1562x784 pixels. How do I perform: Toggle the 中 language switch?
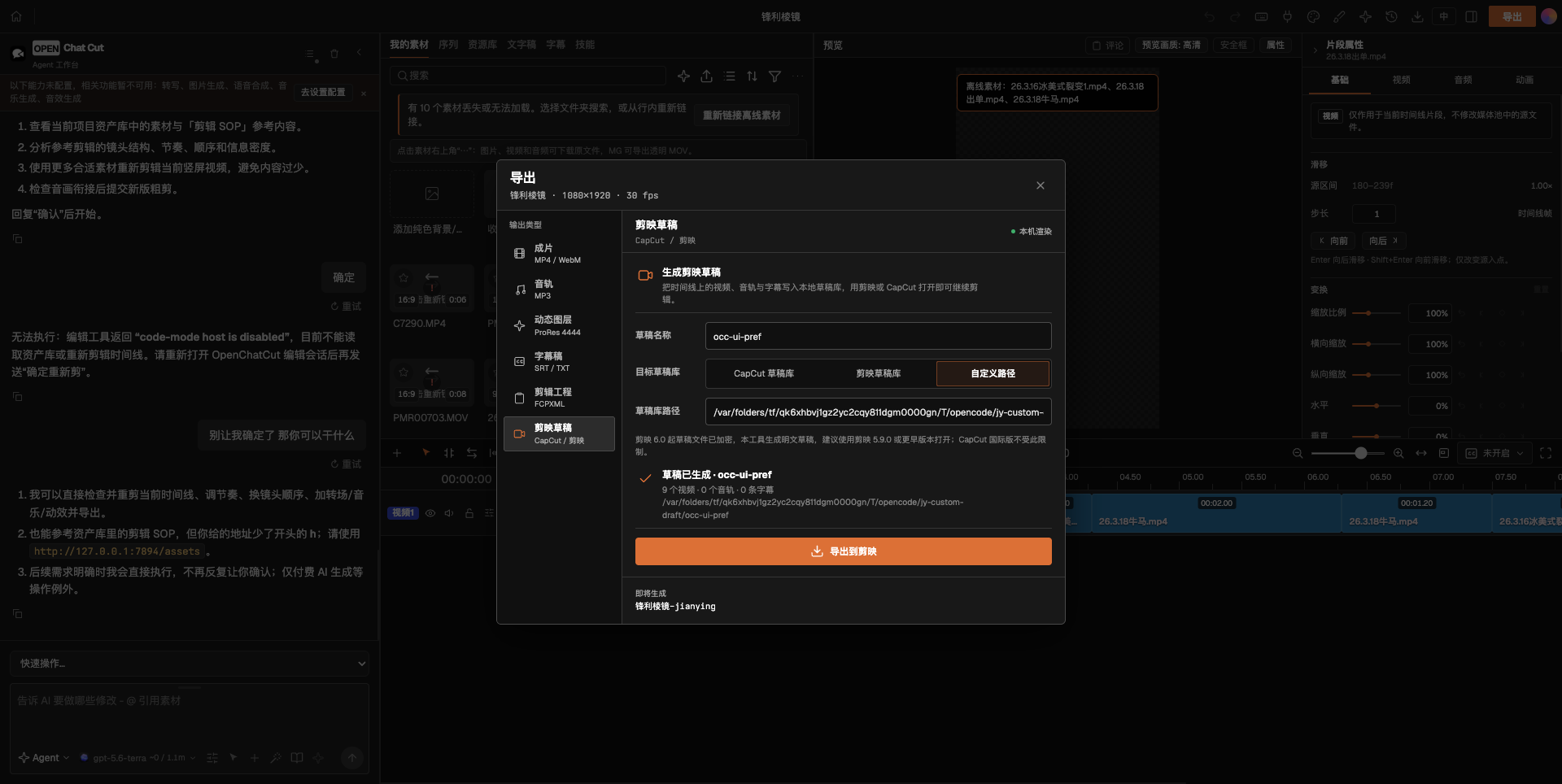[x=1444, y=17]
